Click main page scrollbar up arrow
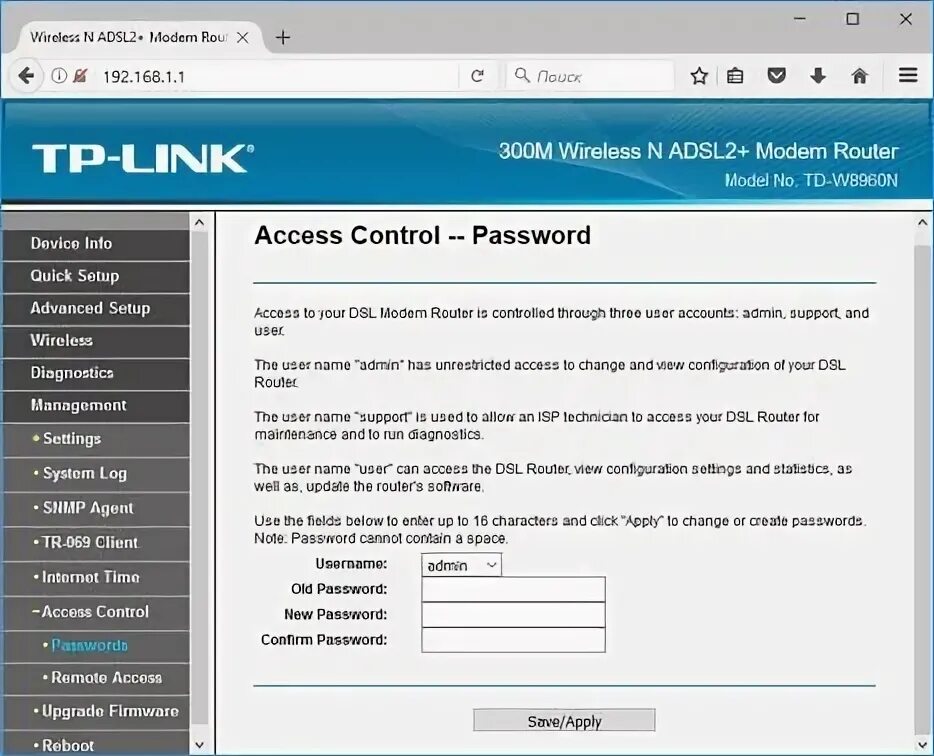 click(922, 223)
